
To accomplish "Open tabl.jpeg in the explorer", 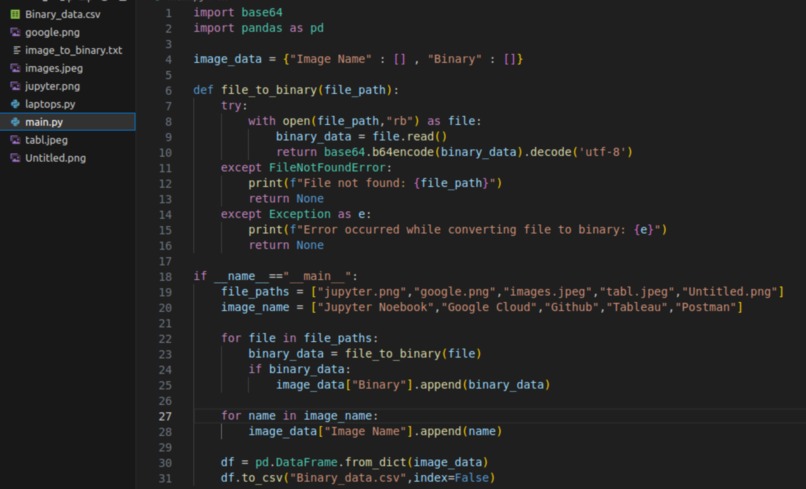I will point(46,140).
